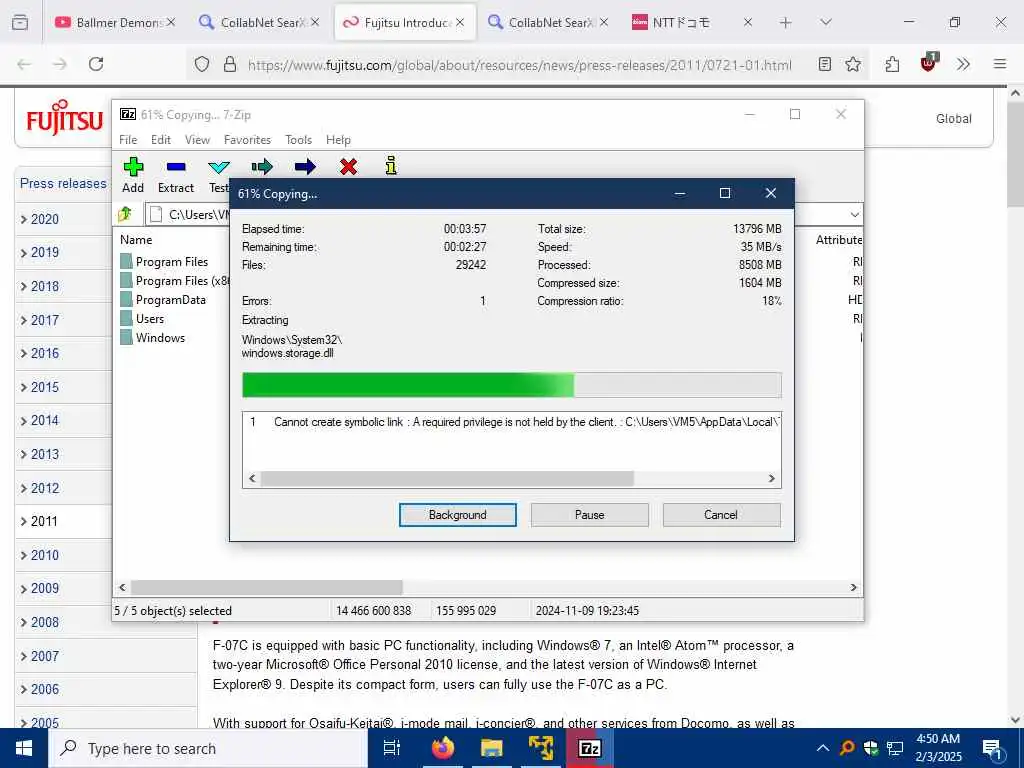Click the Add icon in the 7-Zip toolbar
Image resolution: width=1024 pixels, height=768 pixels.
click(x=133, y=167)
